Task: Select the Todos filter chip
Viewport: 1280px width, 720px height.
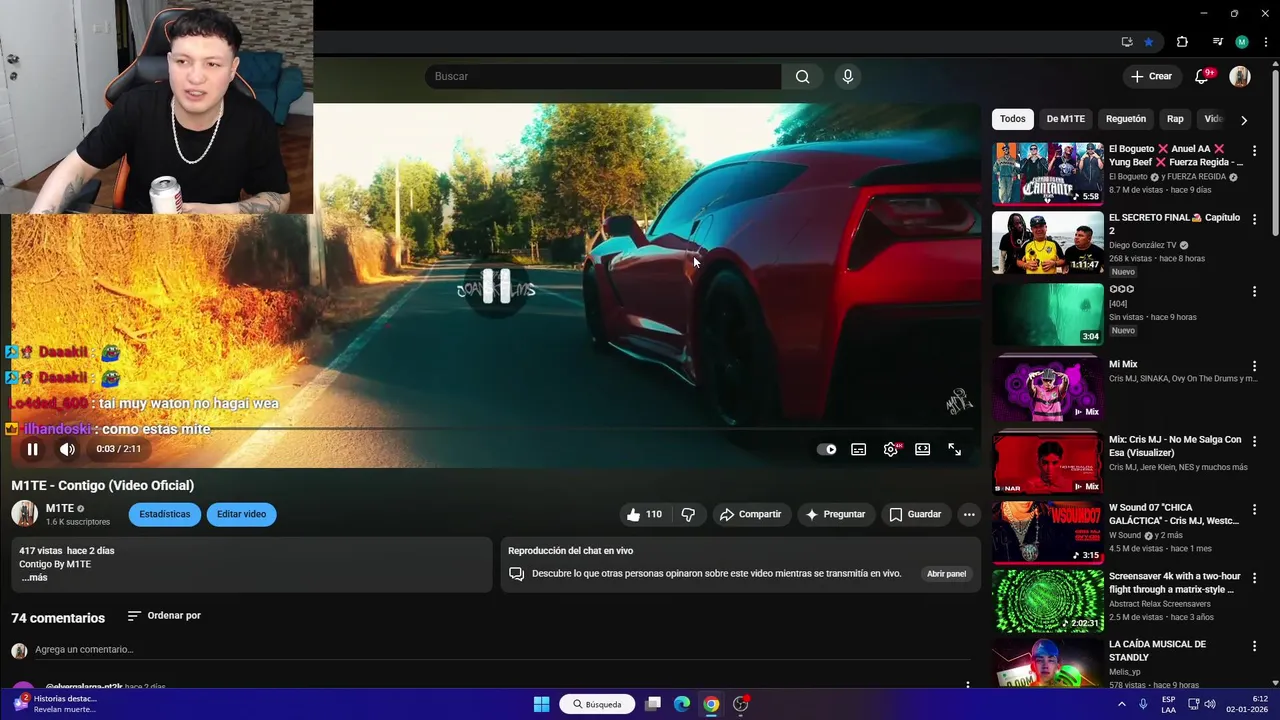Action: click(1013, 119)
